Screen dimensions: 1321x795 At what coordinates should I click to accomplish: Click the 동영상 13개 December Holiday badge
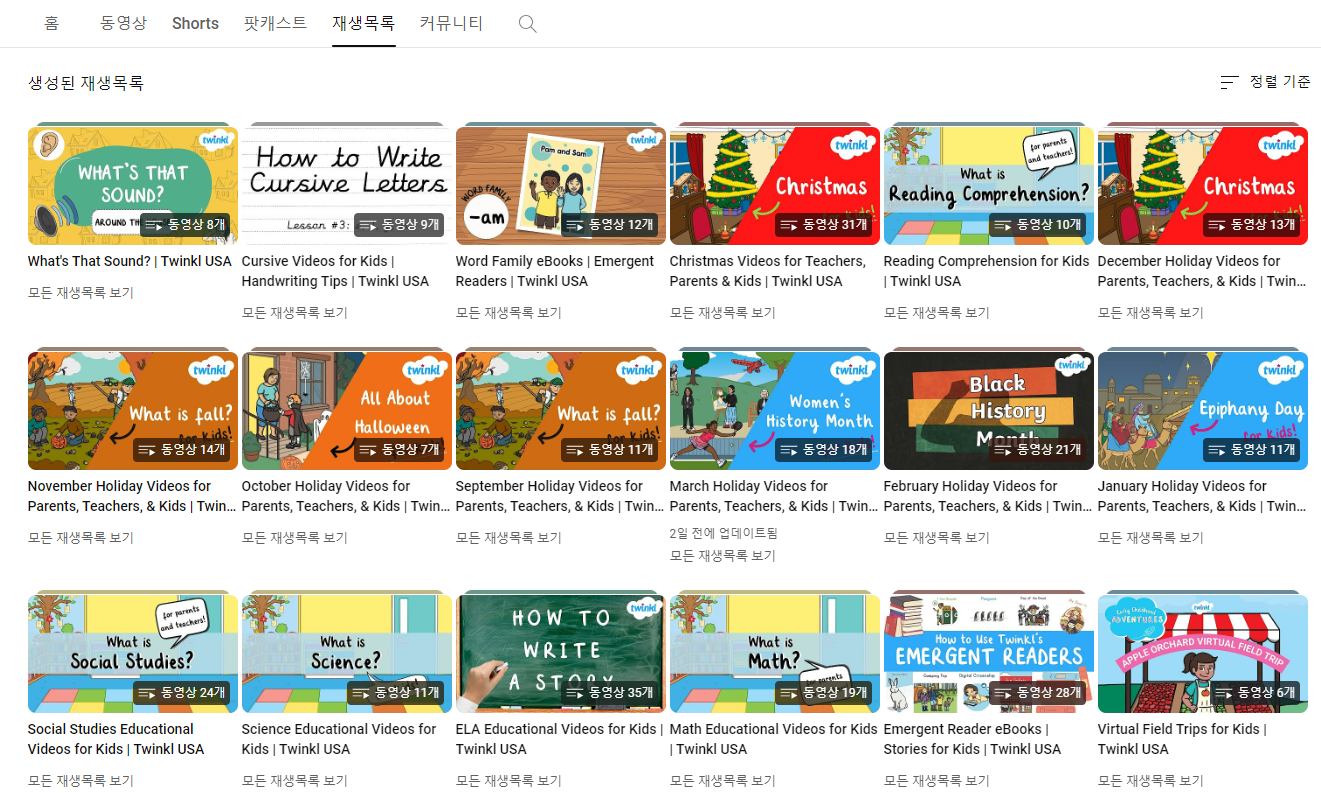click(x=1252, y=225)
